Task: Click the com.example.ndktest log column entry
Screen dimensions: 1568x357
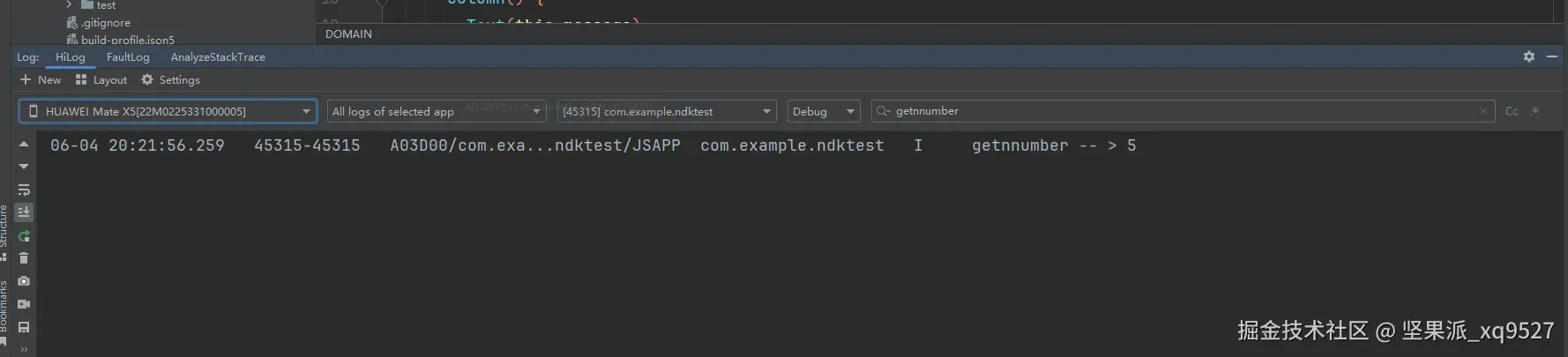Action: pos(792,145)
